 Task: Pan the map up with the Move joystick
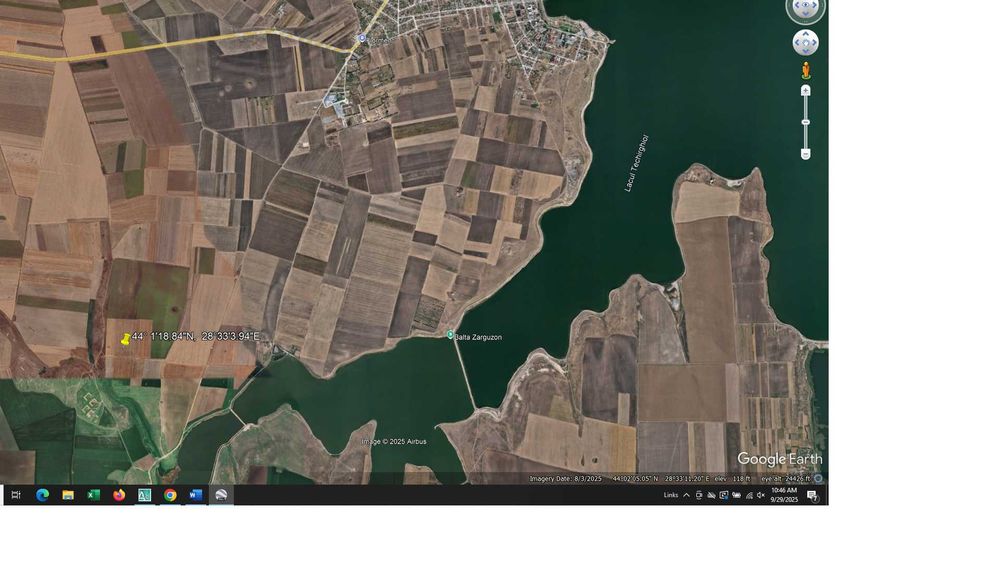pyautogui.click(x=805, y=34)
